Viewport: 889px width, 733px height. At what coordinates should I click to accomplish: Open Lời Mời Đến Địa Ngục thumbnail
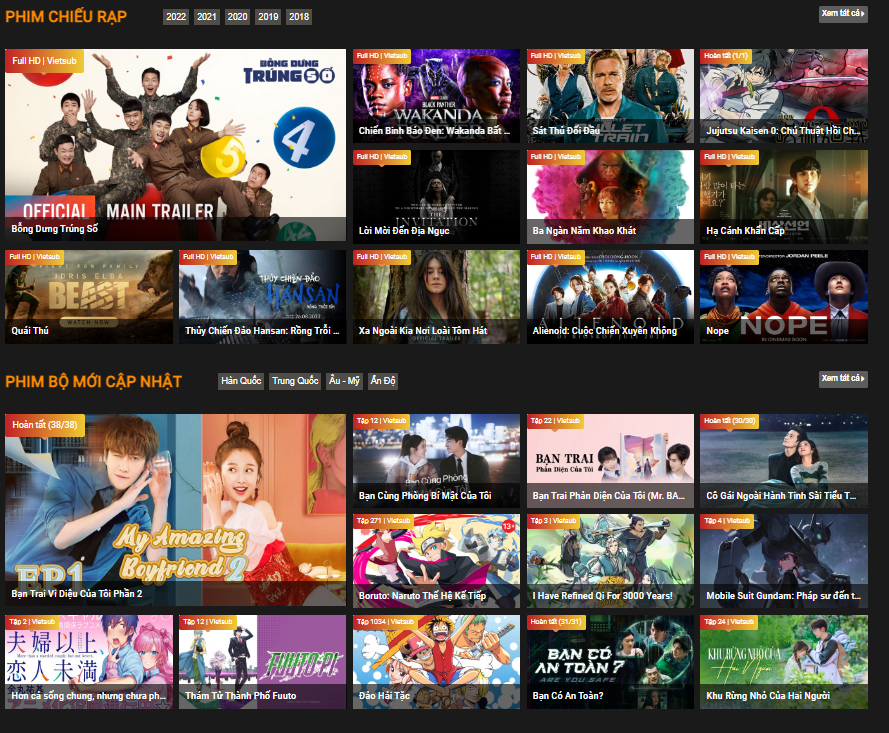pos(436,197)
